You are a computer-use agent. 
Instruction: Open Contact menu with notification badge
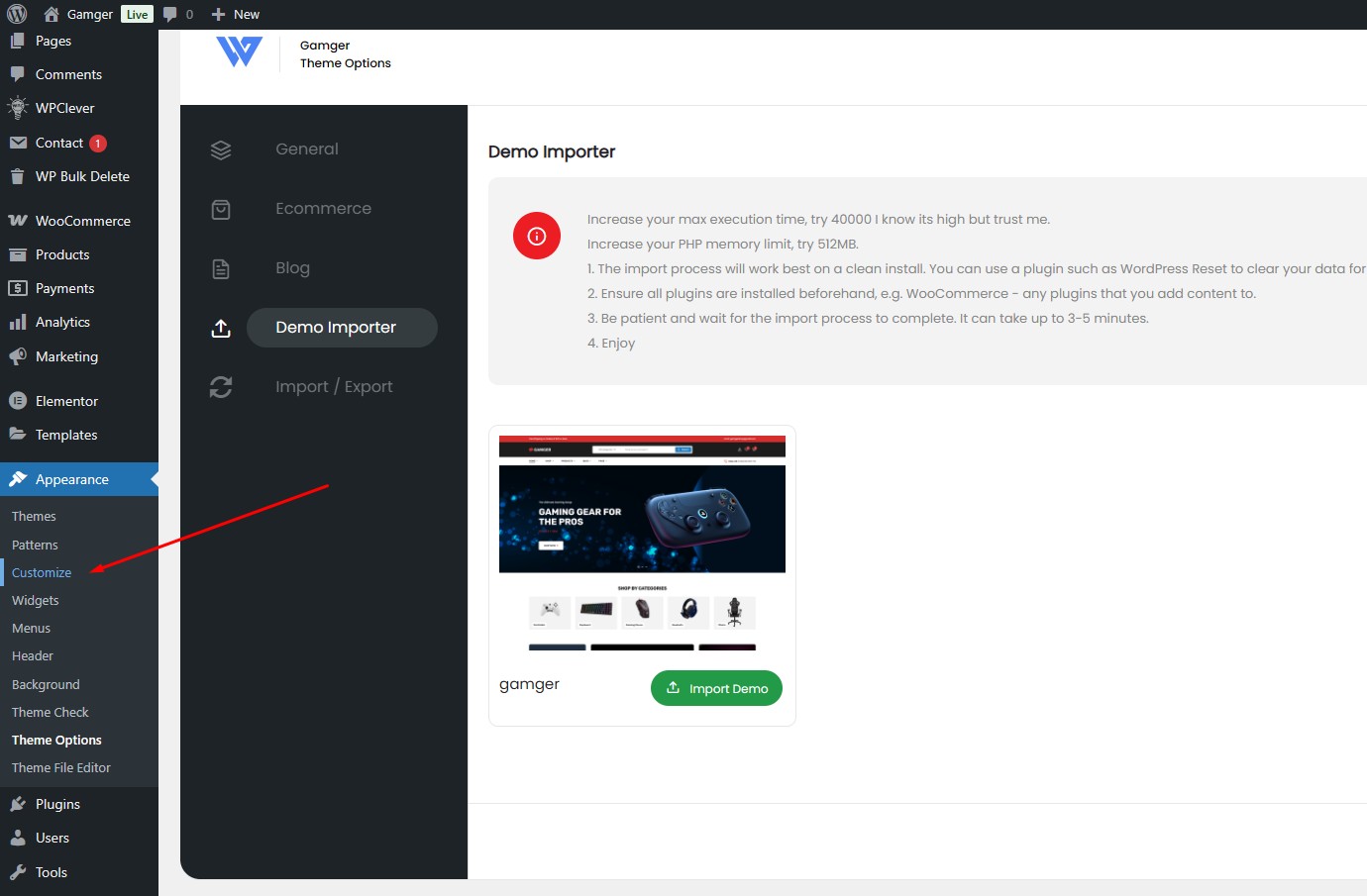click(59, 143)
